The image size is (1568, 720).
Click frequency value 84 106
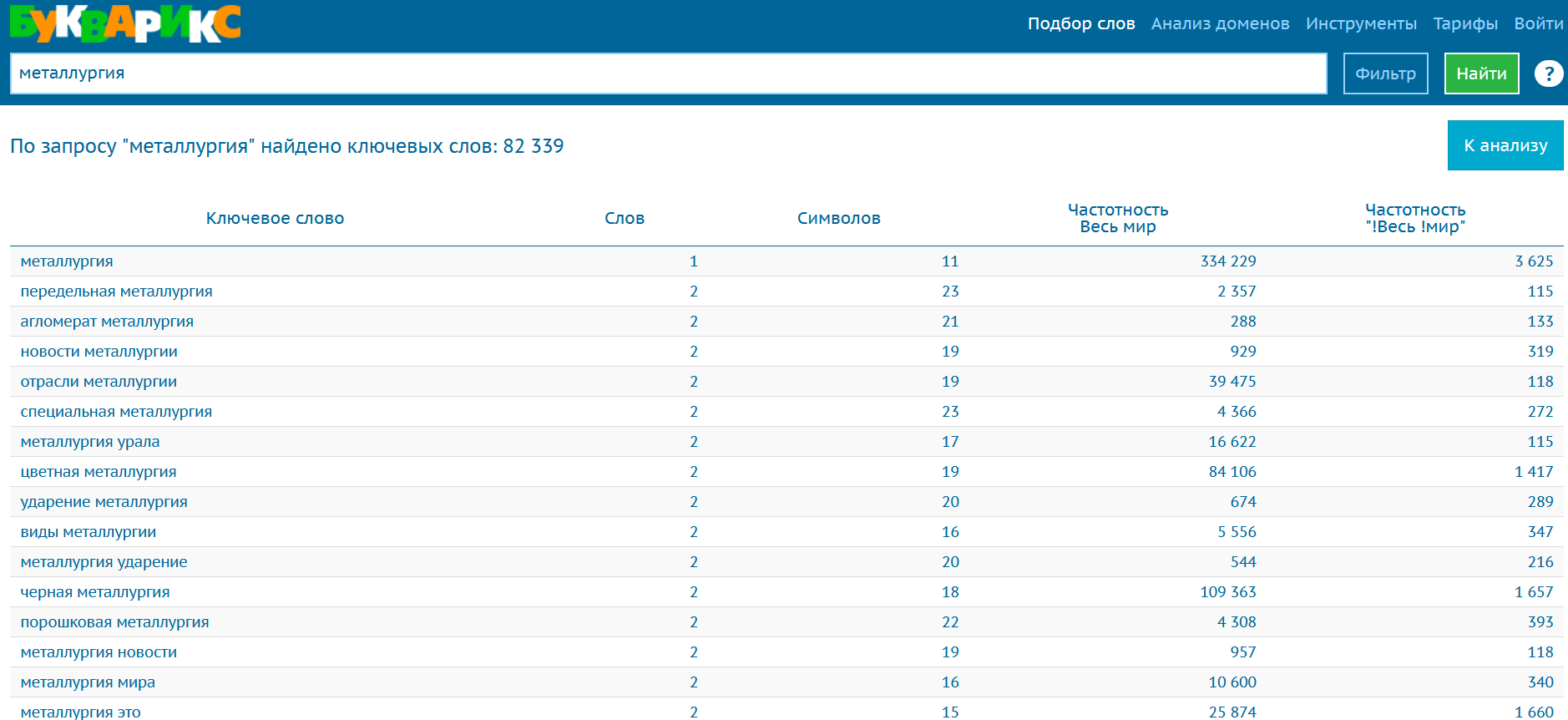click(x=1232, y=472)
